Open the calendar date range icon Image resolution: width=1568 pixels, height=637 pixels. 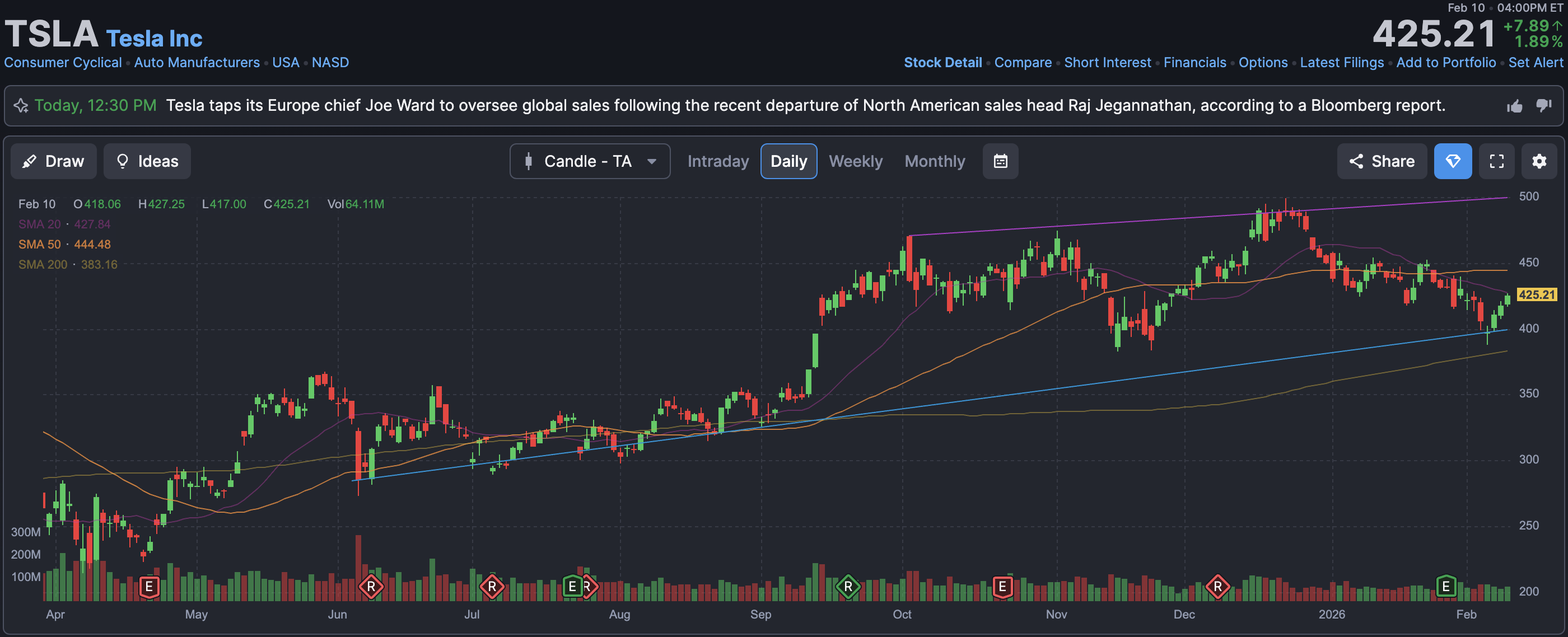pyautogui.click(x=1000, y=161)
